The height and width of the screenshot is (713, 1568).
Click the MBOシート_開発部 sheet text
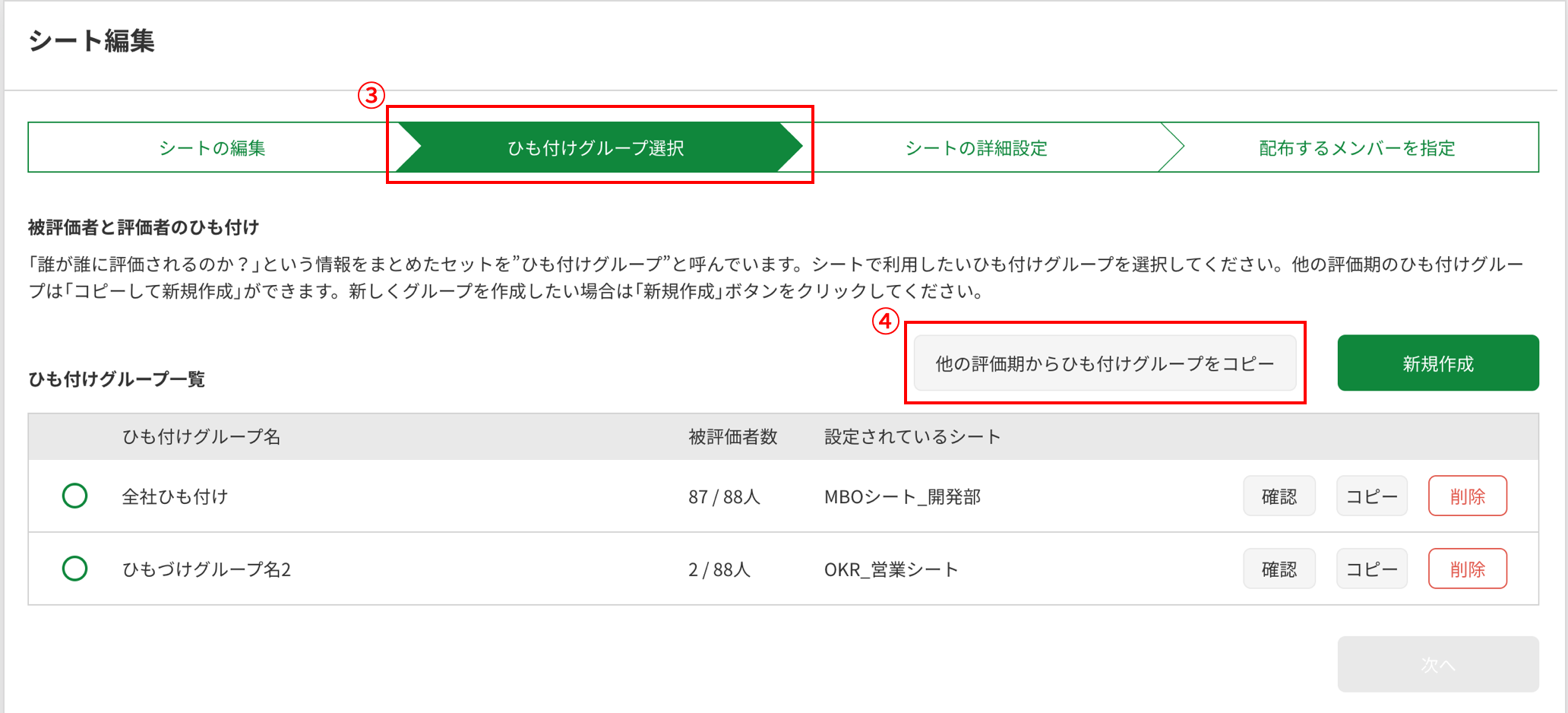[x=902, y=496]
